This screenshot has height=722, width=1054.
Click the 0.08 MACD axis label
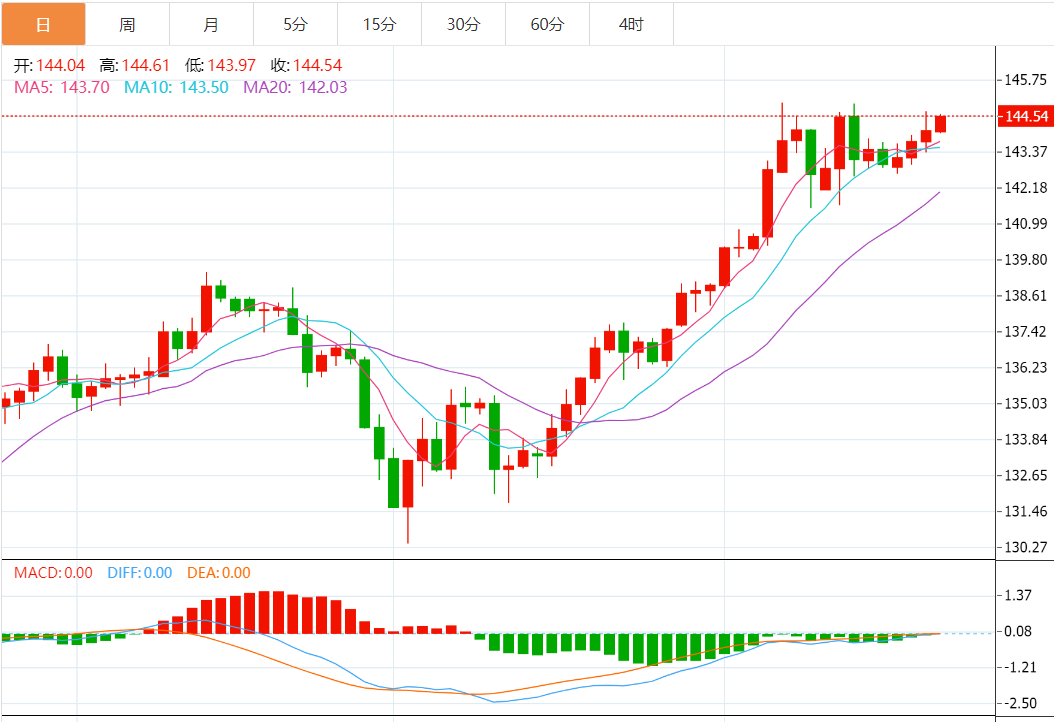click(1018, 631)
